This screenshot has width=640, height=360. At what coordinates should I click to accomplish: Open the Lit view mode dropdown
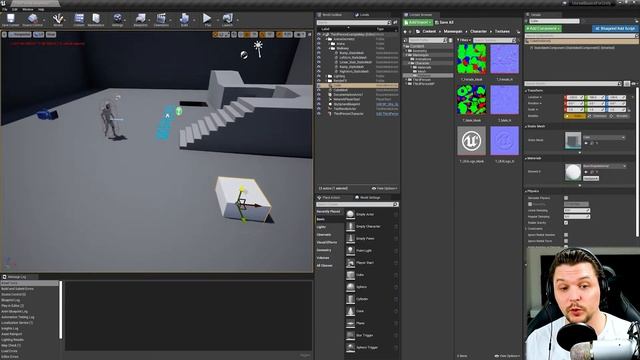[38, 35]
